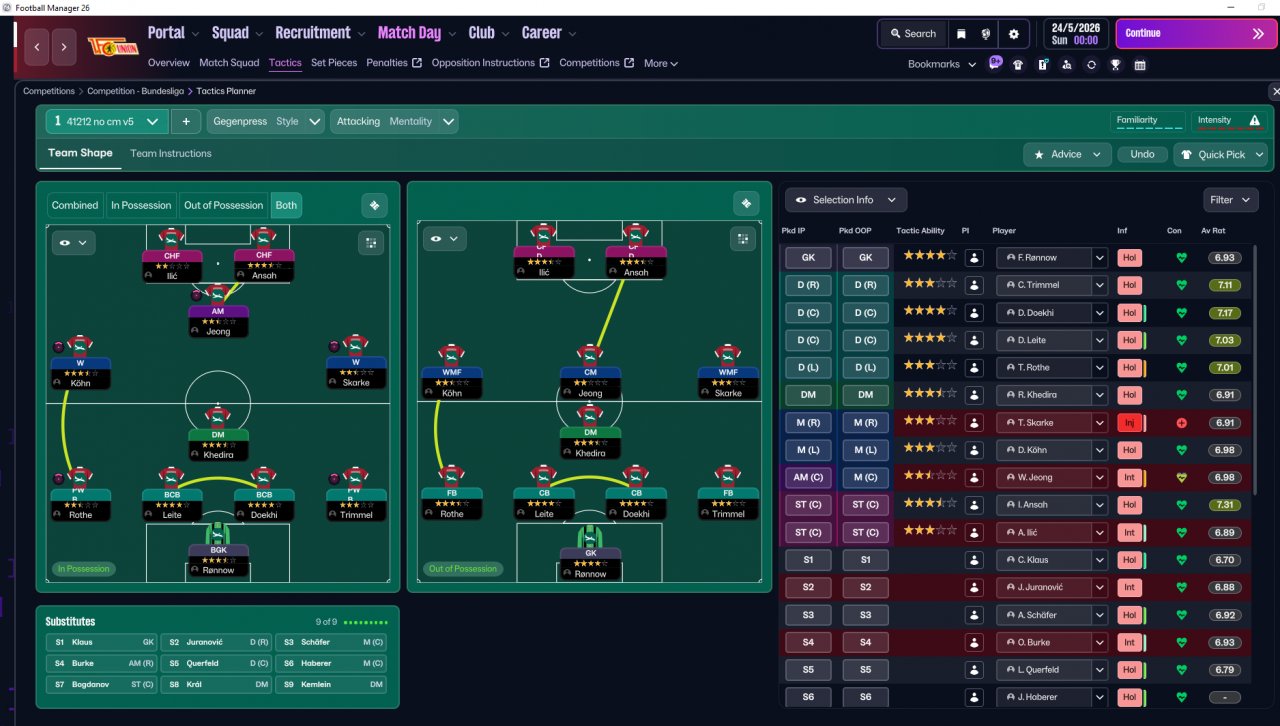Click the scouting search bookmark icon
The height and width of the screenshot is (726, 1280).
coord(1067,65)
